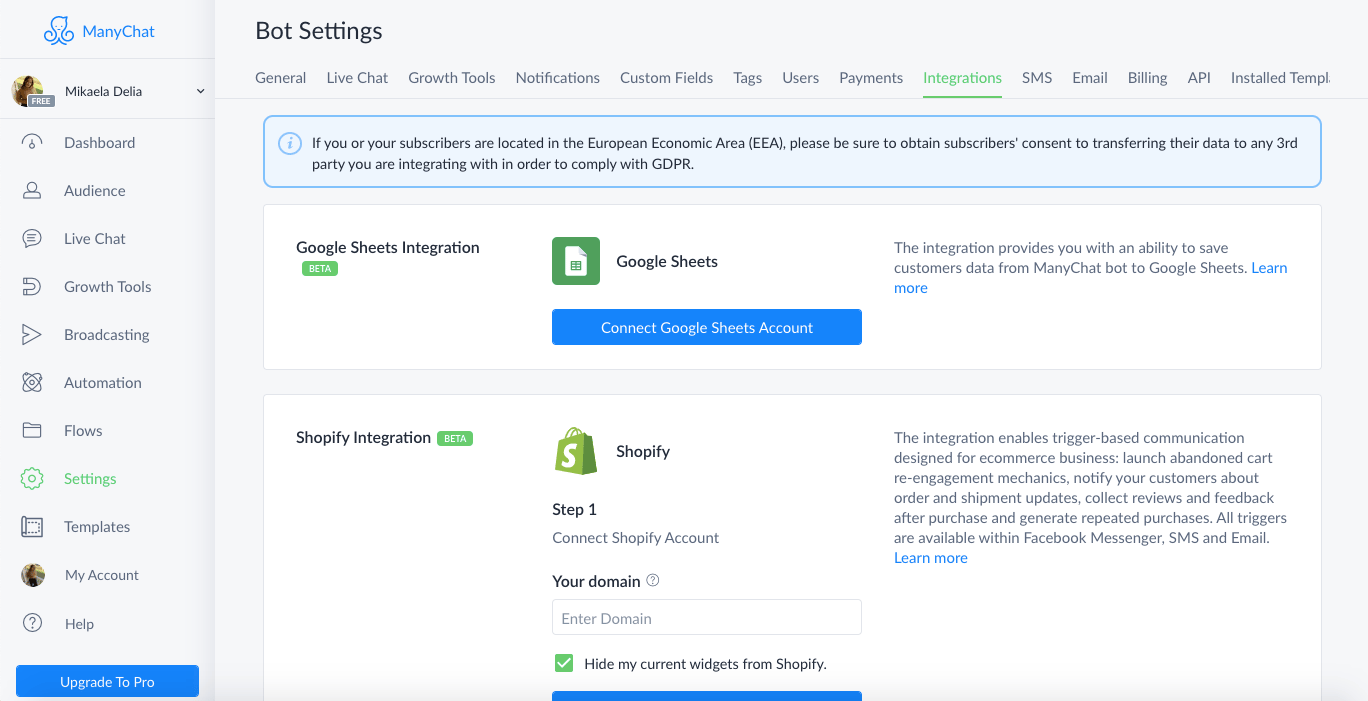Screen dimensions: 1368x701
Task: Open the Growth Tools settings tab
Action: (452, 77)
